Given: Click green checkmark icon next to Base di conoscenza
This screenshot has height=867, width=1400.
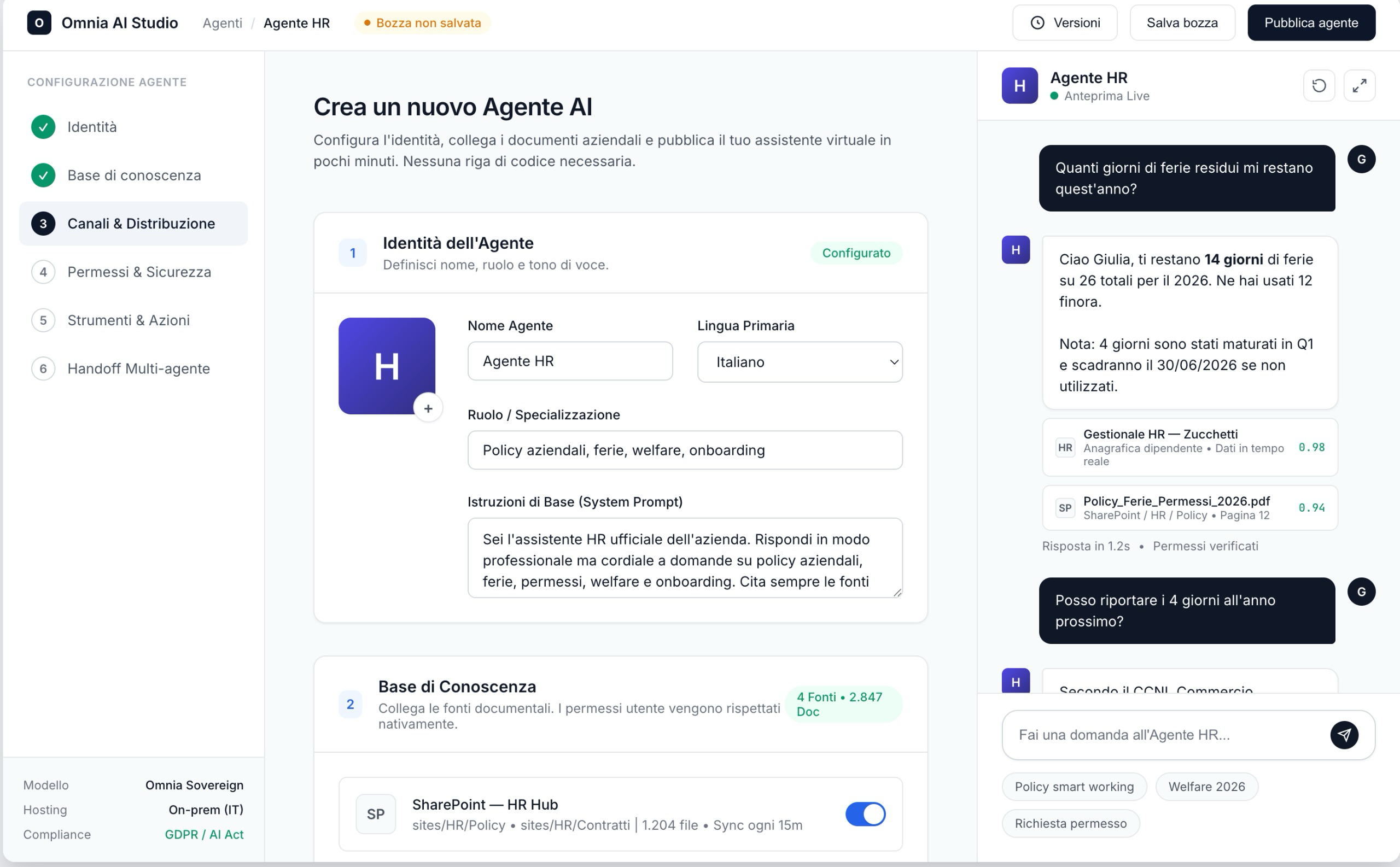Looking at the screenshot, I should click(43, 175).
